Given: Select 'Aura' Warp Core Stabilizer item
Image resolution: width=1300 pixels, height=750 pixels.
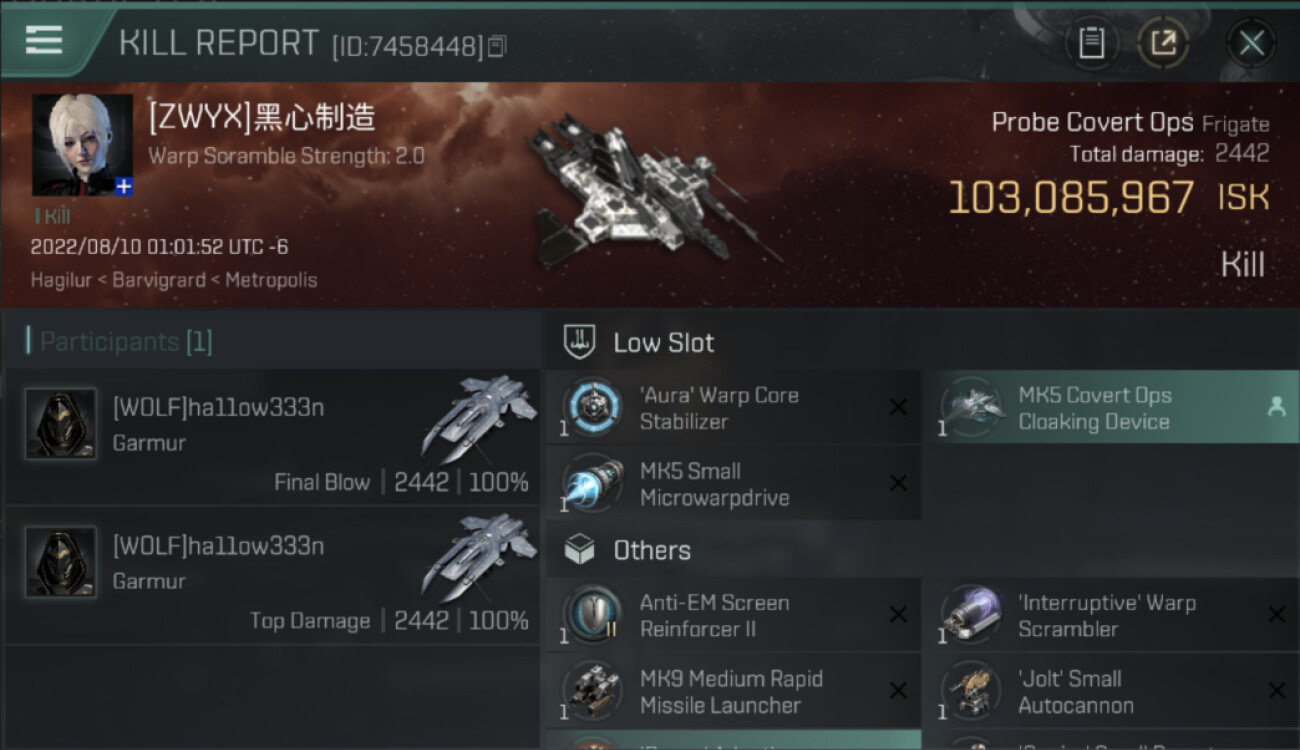Looking at the screenshot, I should [732, 408].
